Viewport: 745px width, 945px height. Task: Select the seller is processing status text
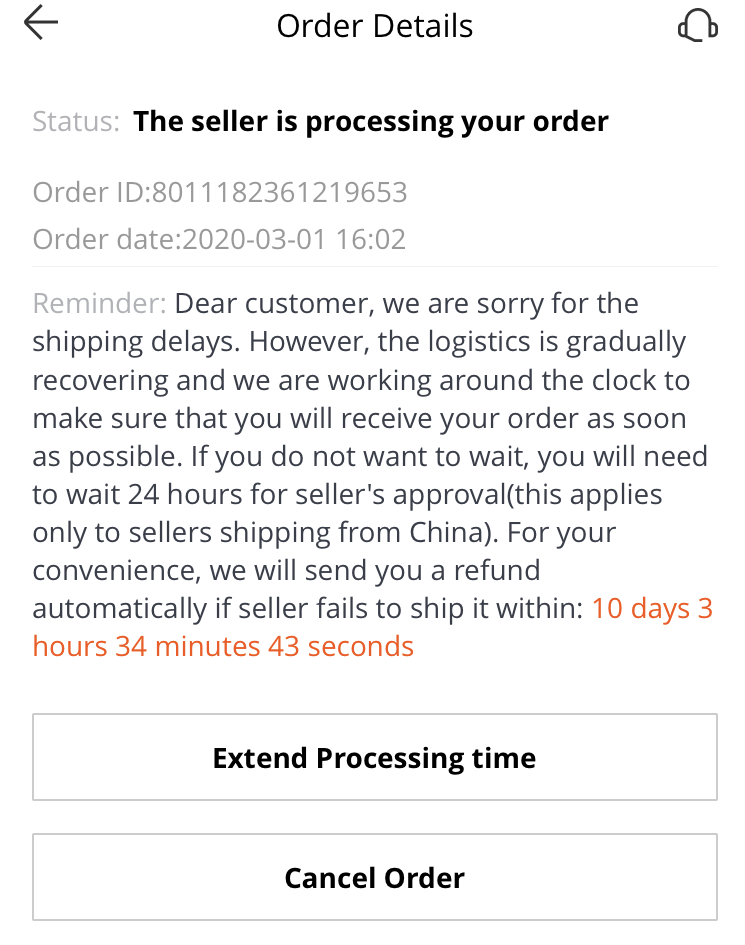pyautogui.click(x=371, y=122)
